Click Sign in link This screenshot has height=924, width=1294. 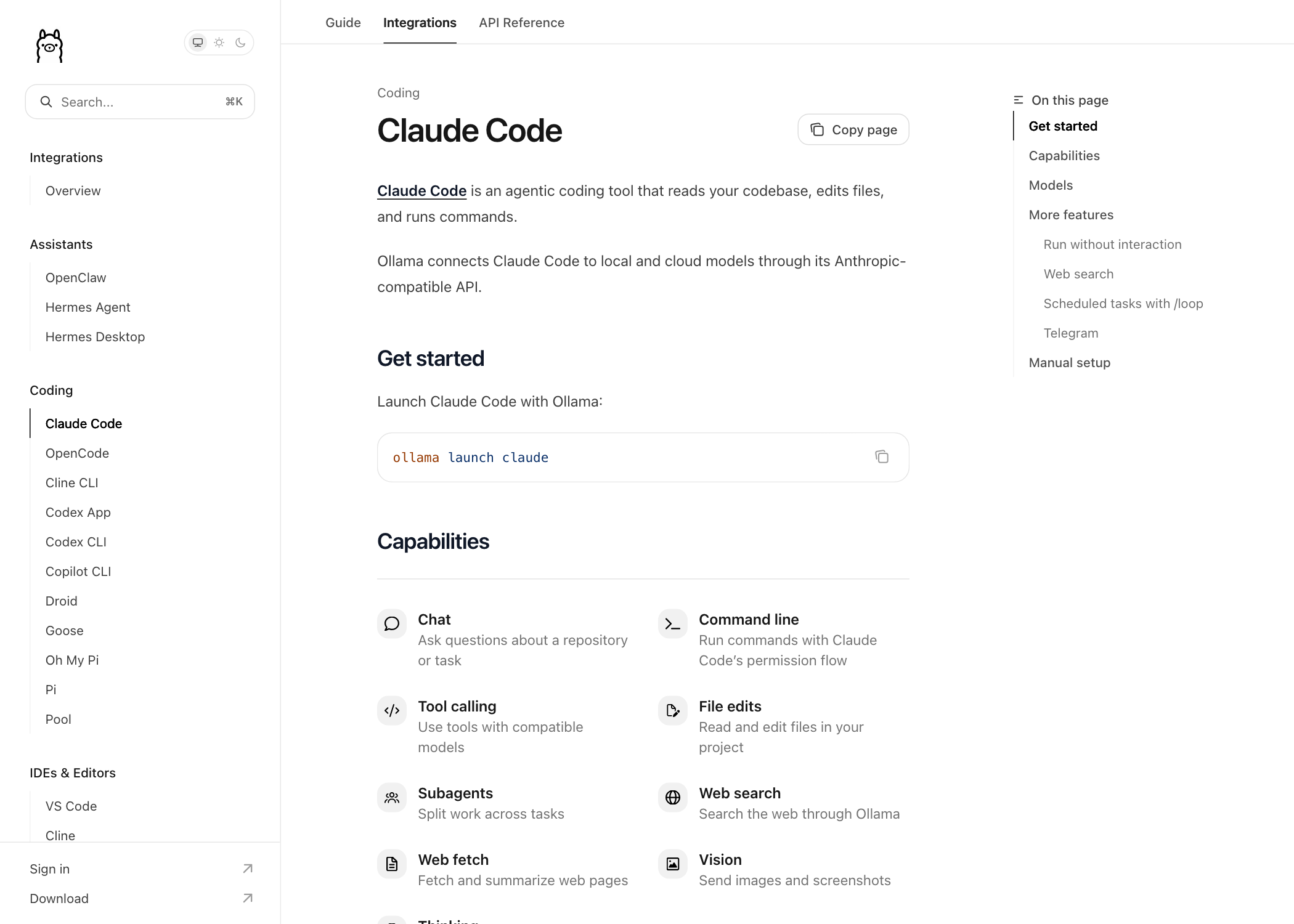(x=50, y=869)
